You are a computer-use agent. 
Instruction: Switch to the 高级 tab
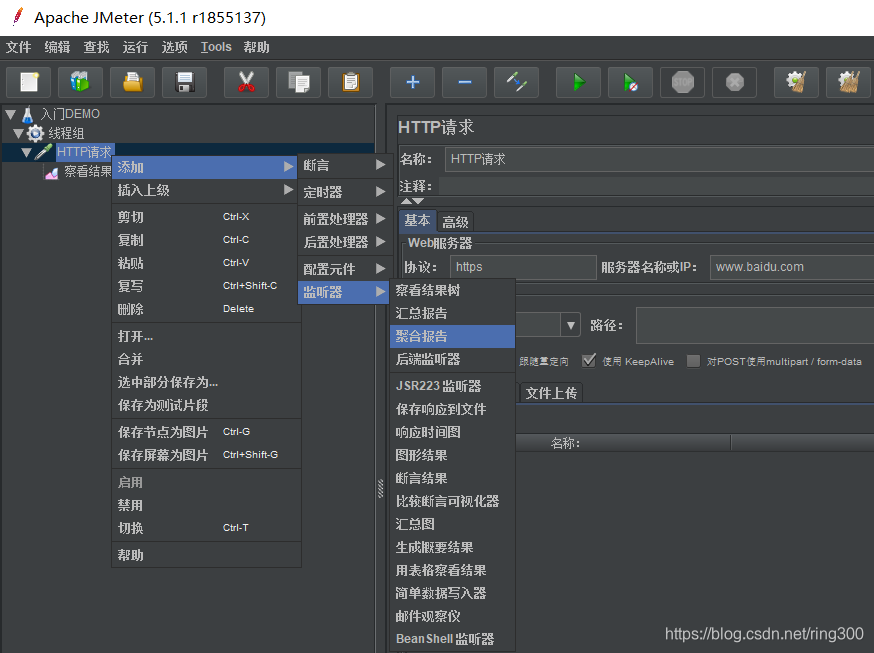click(x=455, y=222)
